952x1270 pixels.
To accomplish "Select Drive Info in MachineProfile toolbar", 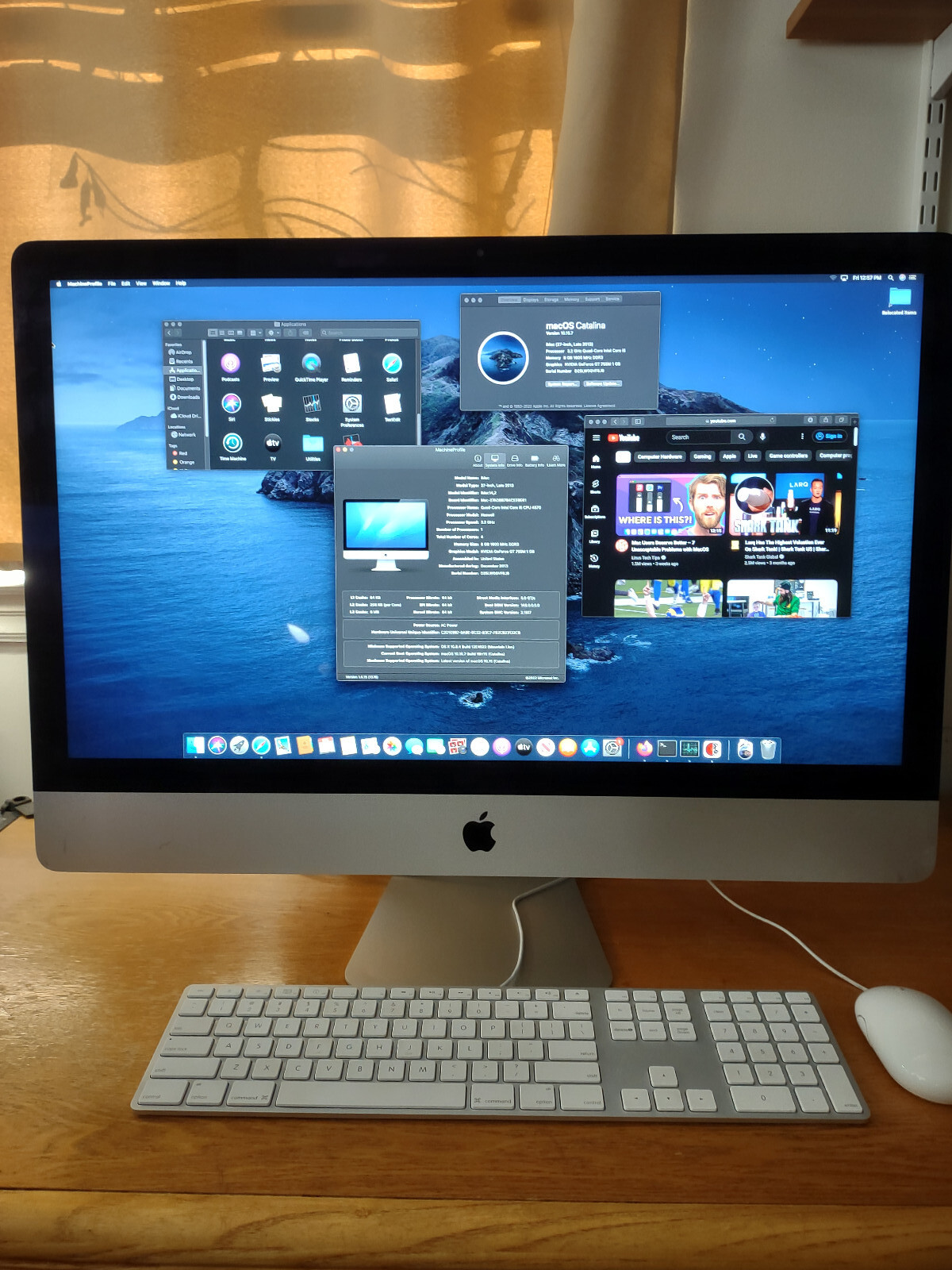I will tap(515, 460).
